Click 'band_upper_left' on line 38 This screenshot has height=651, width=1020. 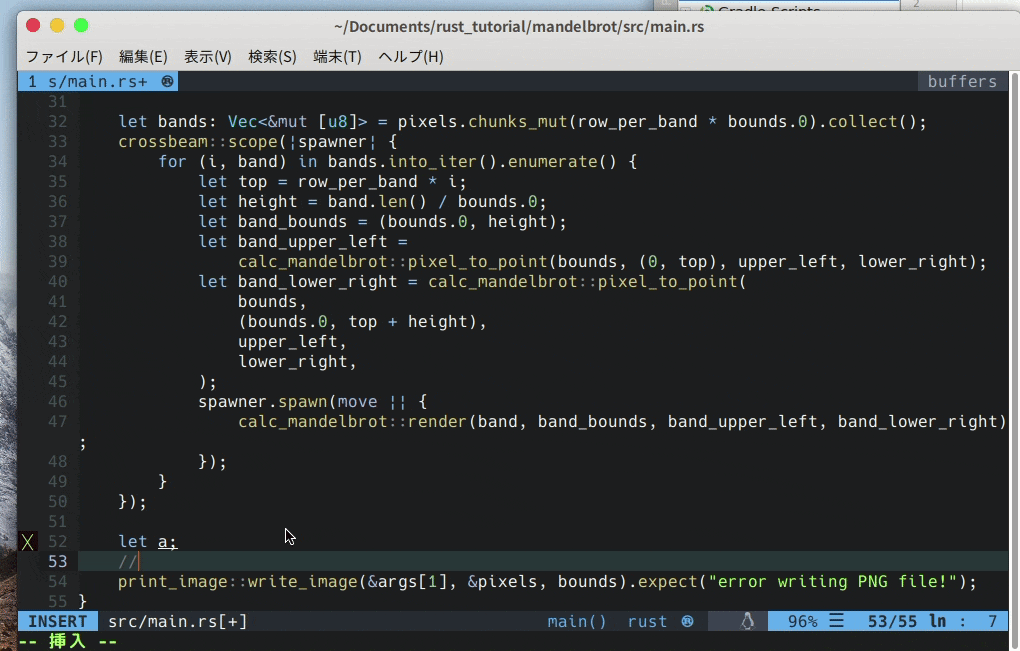[x=312, y=241]
